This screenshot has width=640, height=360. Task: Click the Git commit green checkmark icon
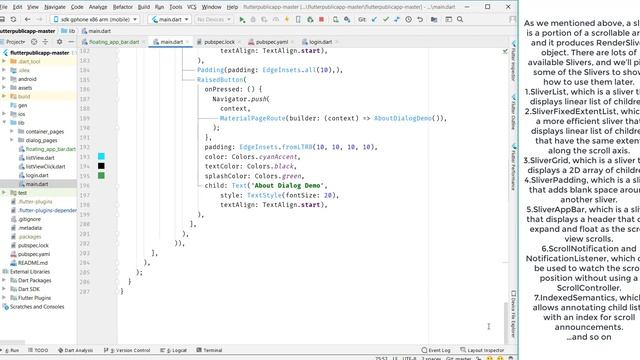click(x=386, y=20)
